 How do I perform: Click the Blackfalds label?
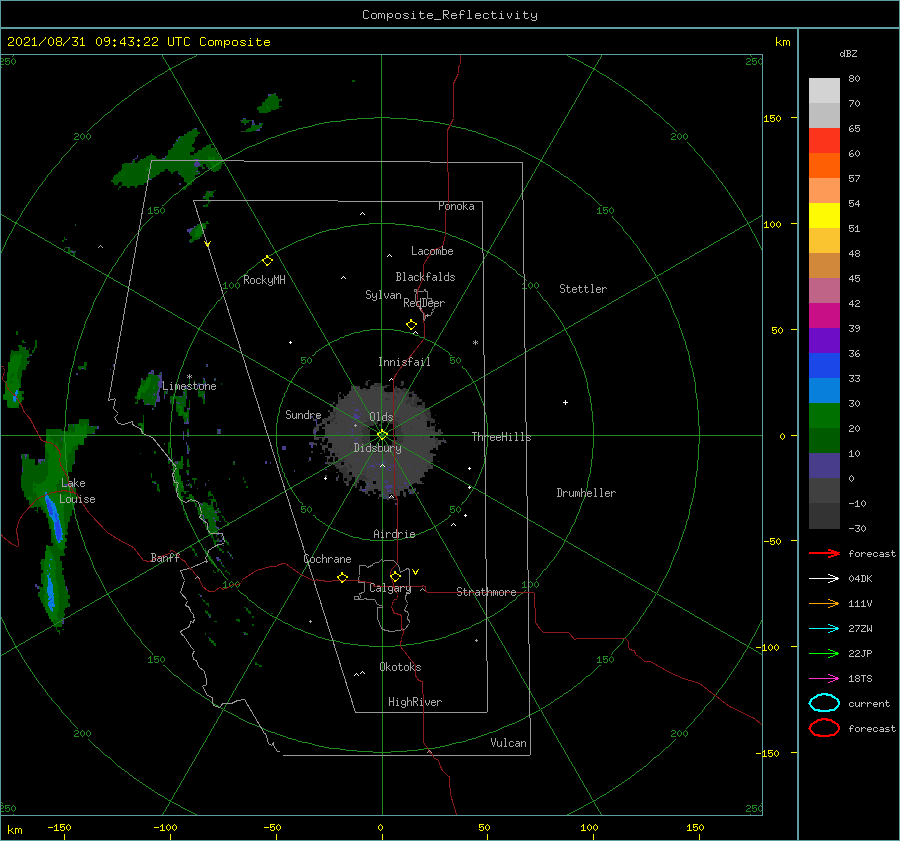tap(425, 277)
